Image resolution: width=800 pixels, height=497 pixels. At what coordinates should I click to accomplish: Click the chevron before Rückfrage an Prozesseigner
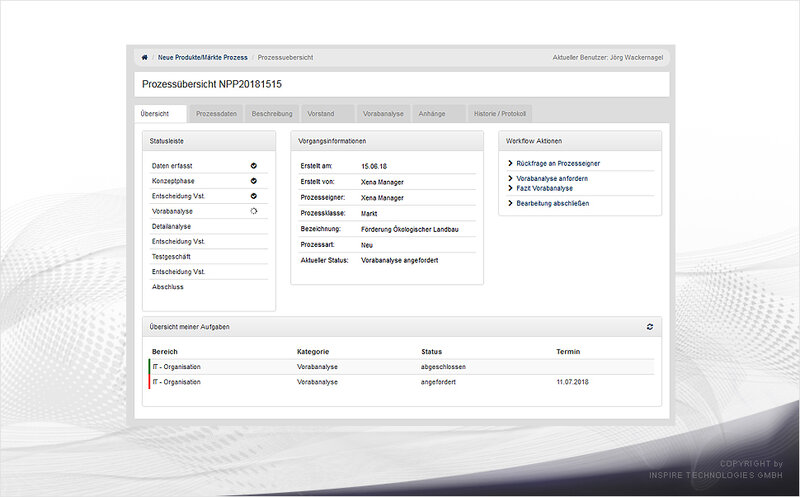pos(510,163)
